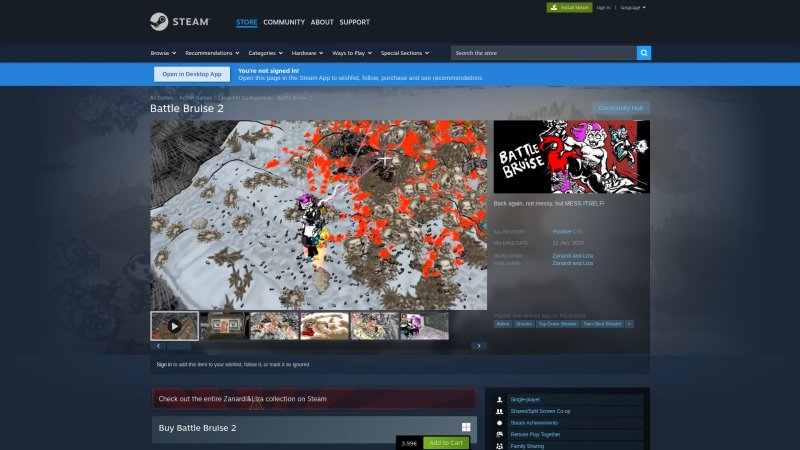Click the Open in Desktop App button
Viewport: 800px width, 450px height.
(192, 74)
